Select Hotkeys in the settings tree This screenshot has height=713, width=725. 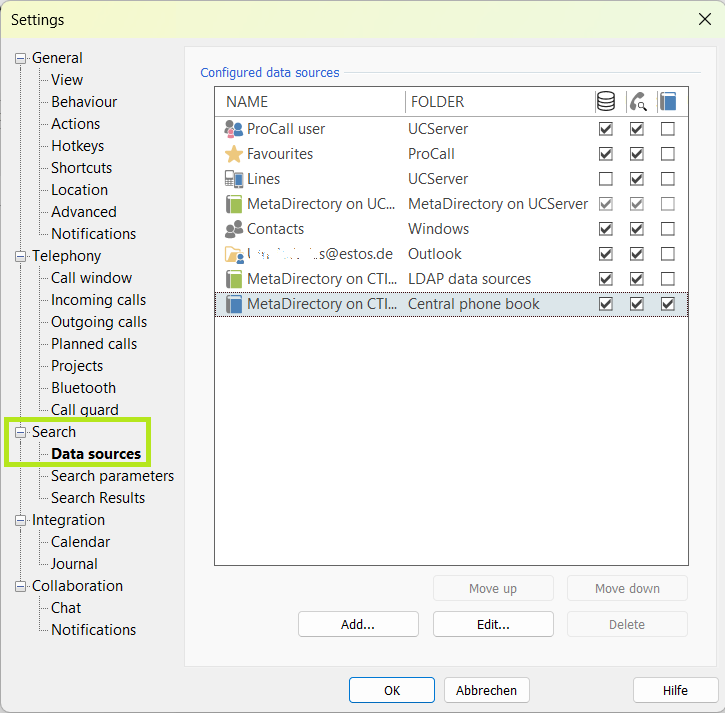pos(77,146)
